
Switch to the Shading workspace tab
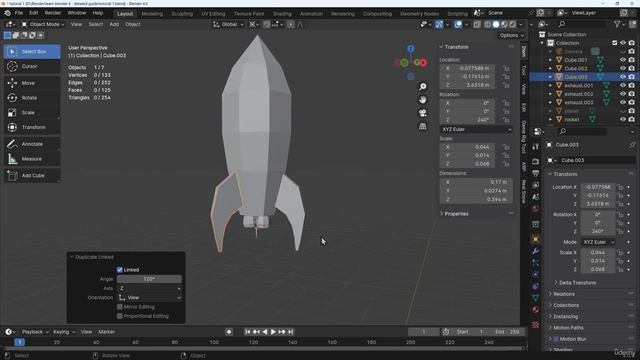[282, 13]
